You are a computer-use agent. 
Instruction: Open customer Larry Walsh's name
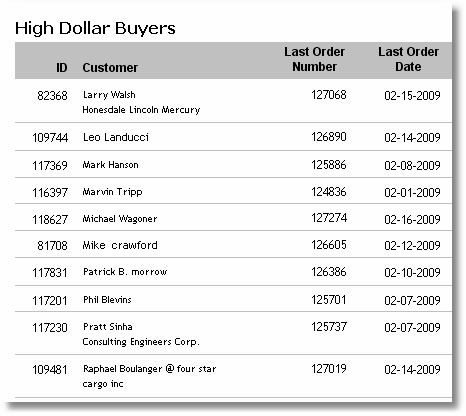[x=109, y=95]
